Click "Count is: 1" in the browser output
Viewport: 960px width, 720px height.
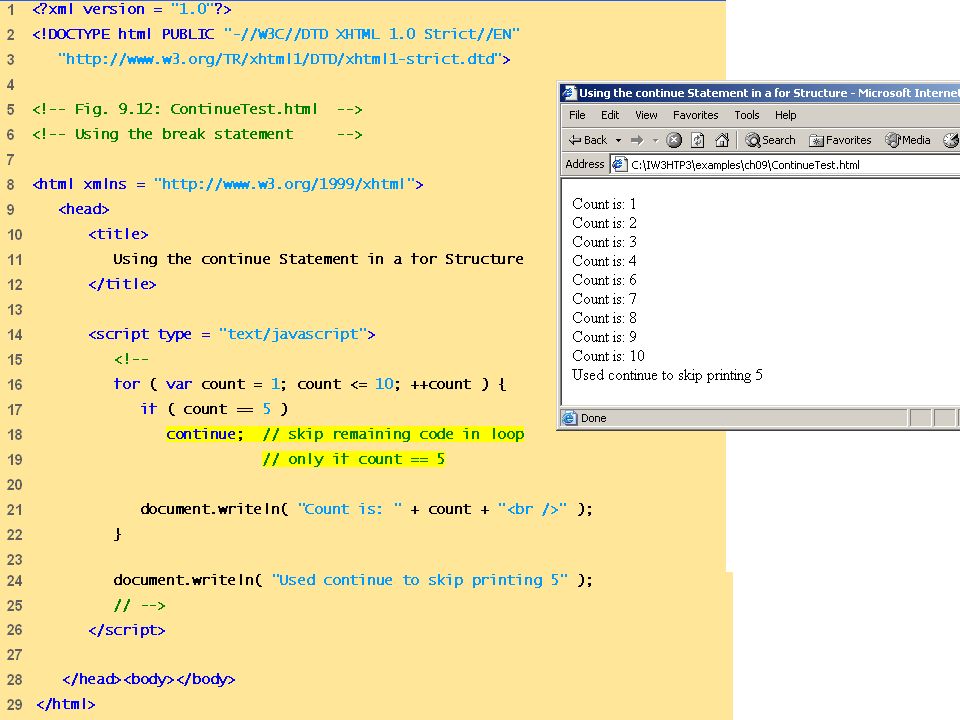pyautogui.click(x=604, y=204)
